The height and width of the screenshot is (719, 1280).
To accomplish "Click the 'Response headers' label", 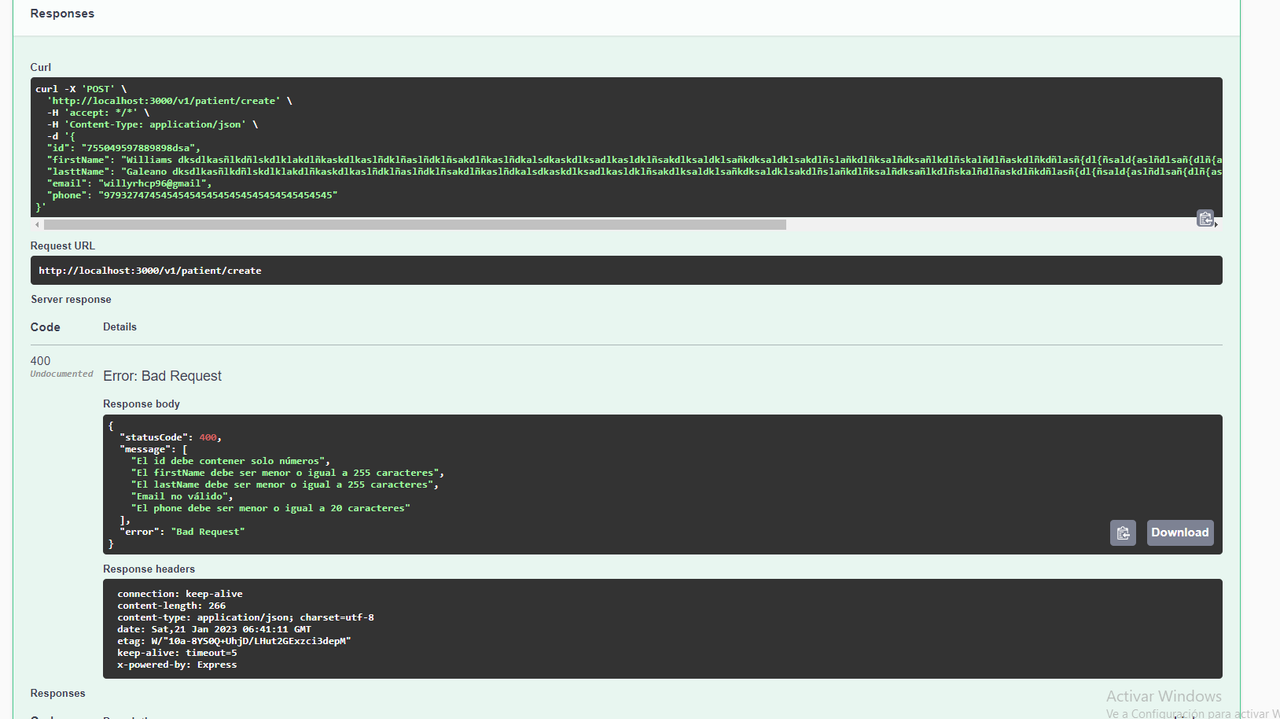I will [149, 569].
